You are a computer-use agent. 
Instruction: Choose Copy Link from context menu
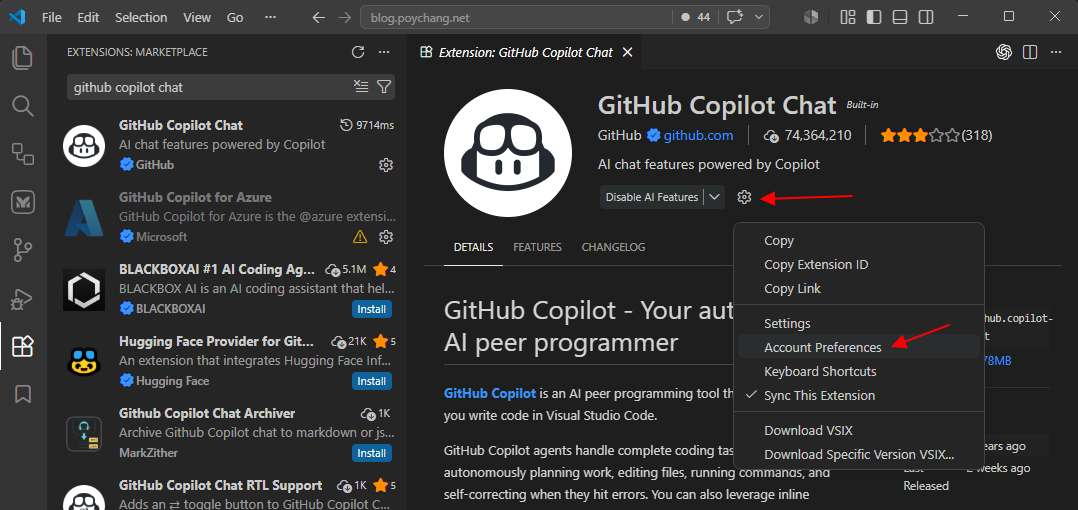click(x=859, y=289)
